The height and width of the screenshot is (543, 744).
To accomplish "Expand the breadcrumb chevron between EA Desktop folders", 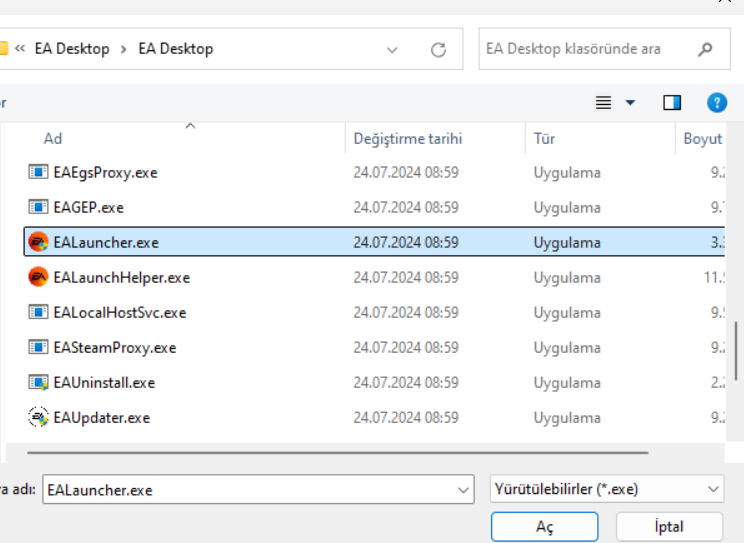I will pos(123,49).
